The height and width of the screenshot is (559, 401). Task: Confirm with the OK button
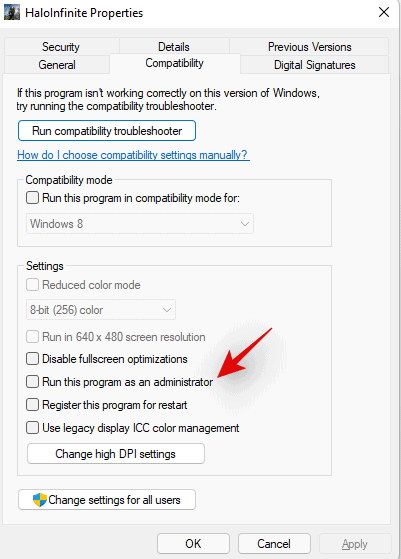[x=193, y=544]
